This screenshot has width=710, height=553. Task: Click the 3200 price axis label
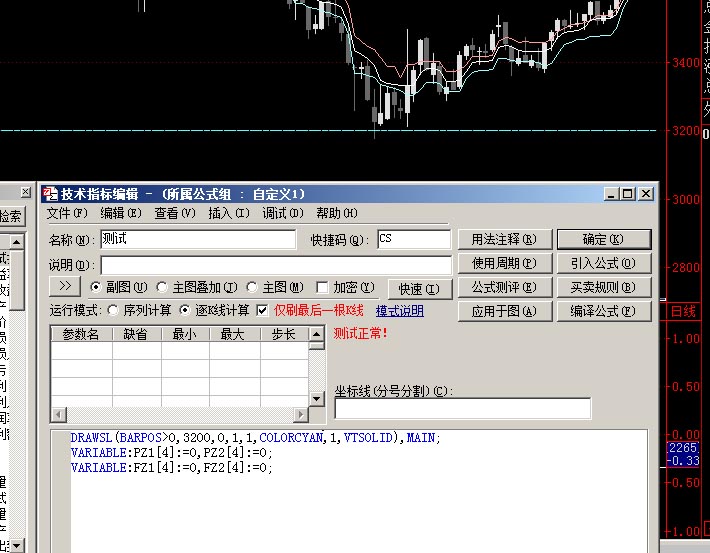pos(686,131)
